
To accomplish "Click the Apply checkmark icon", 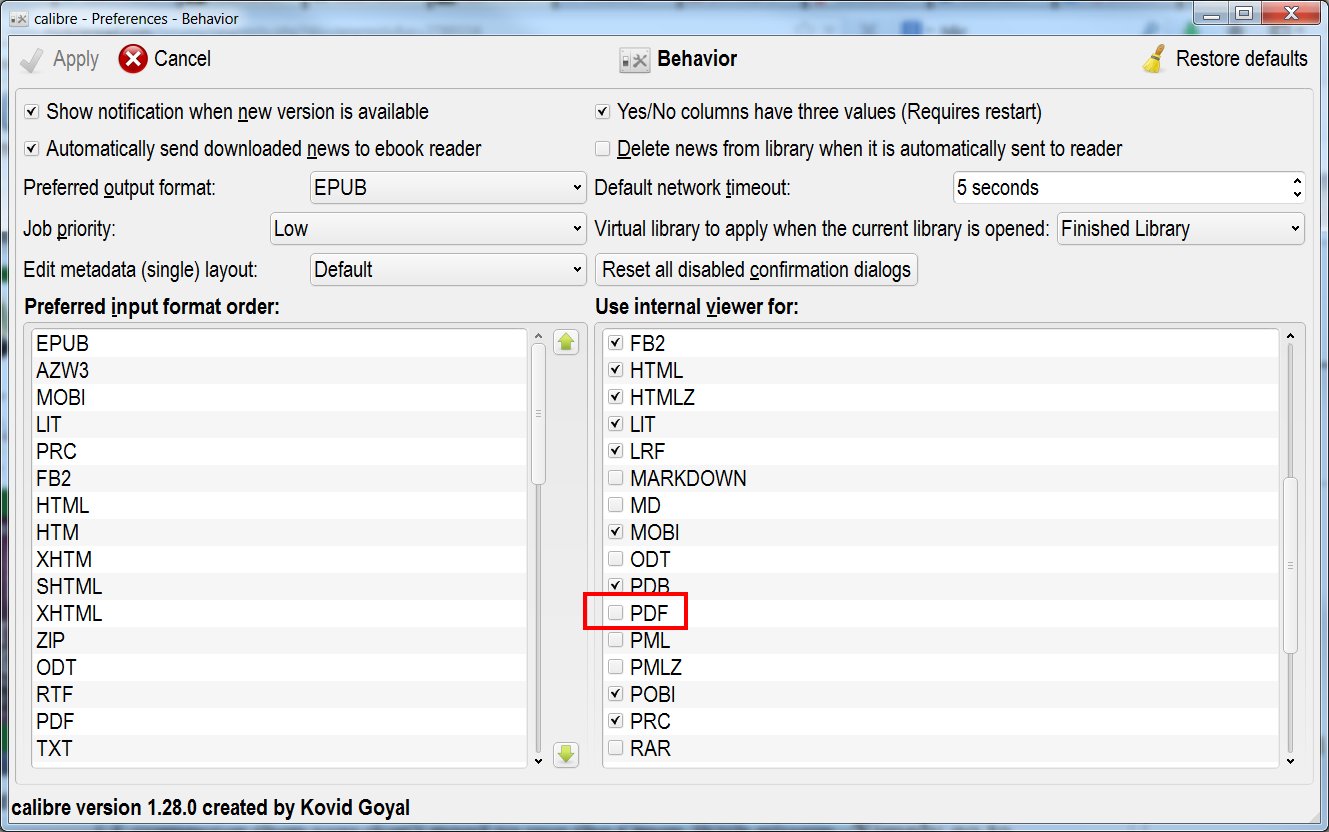I will 32,60.
